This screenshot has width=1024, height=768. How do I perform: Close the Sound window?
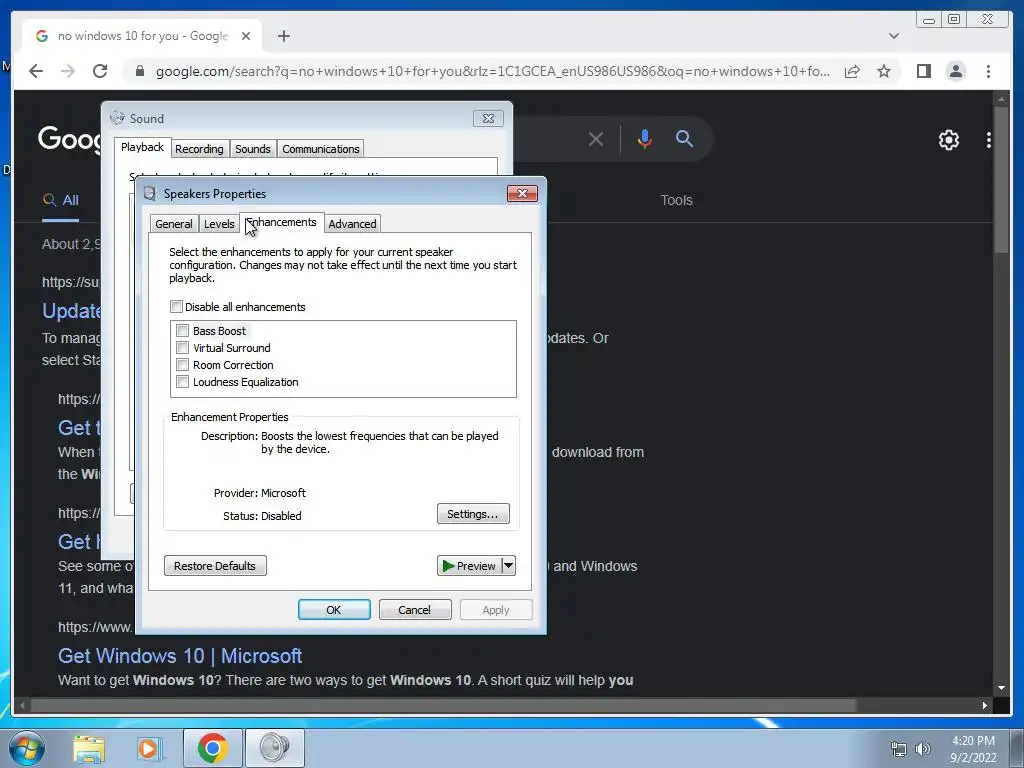point(488,118)
